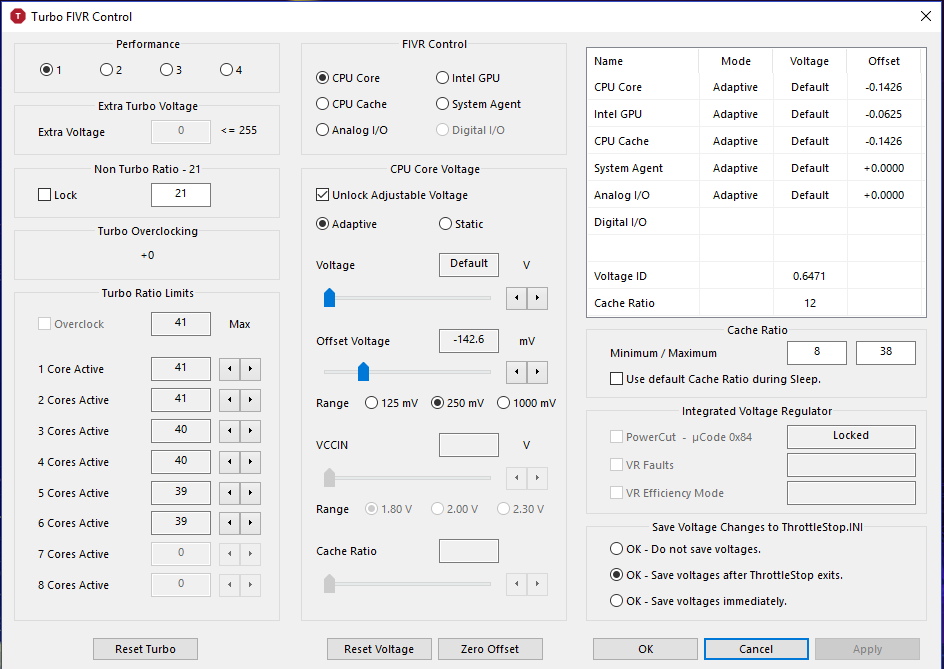The image size is (944, 669).
Task: Decrease the 6 Cores Active ratio arrow
Action: tap(229, 523)
